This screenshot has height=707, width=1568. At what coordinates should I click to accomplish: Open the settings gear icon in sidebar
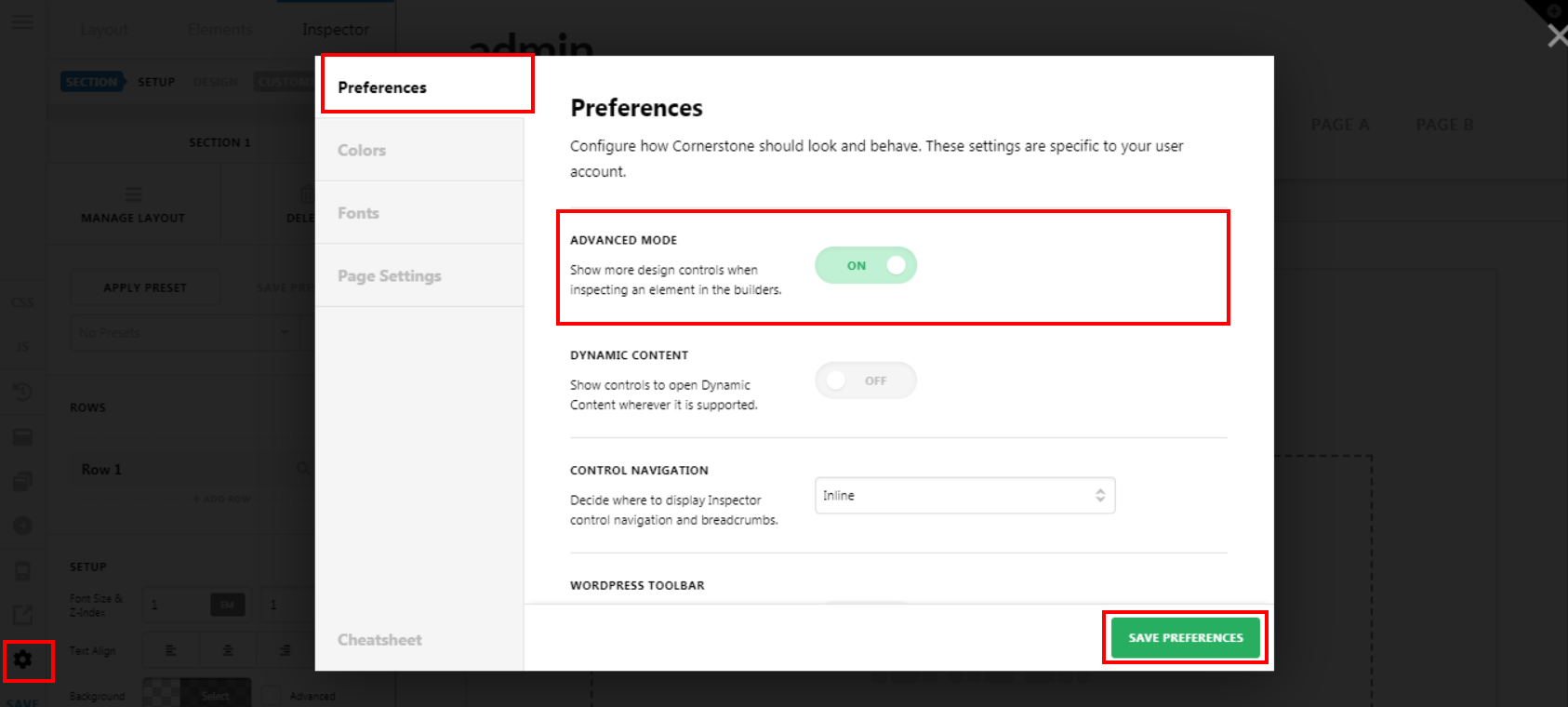[x=23, y=660]
